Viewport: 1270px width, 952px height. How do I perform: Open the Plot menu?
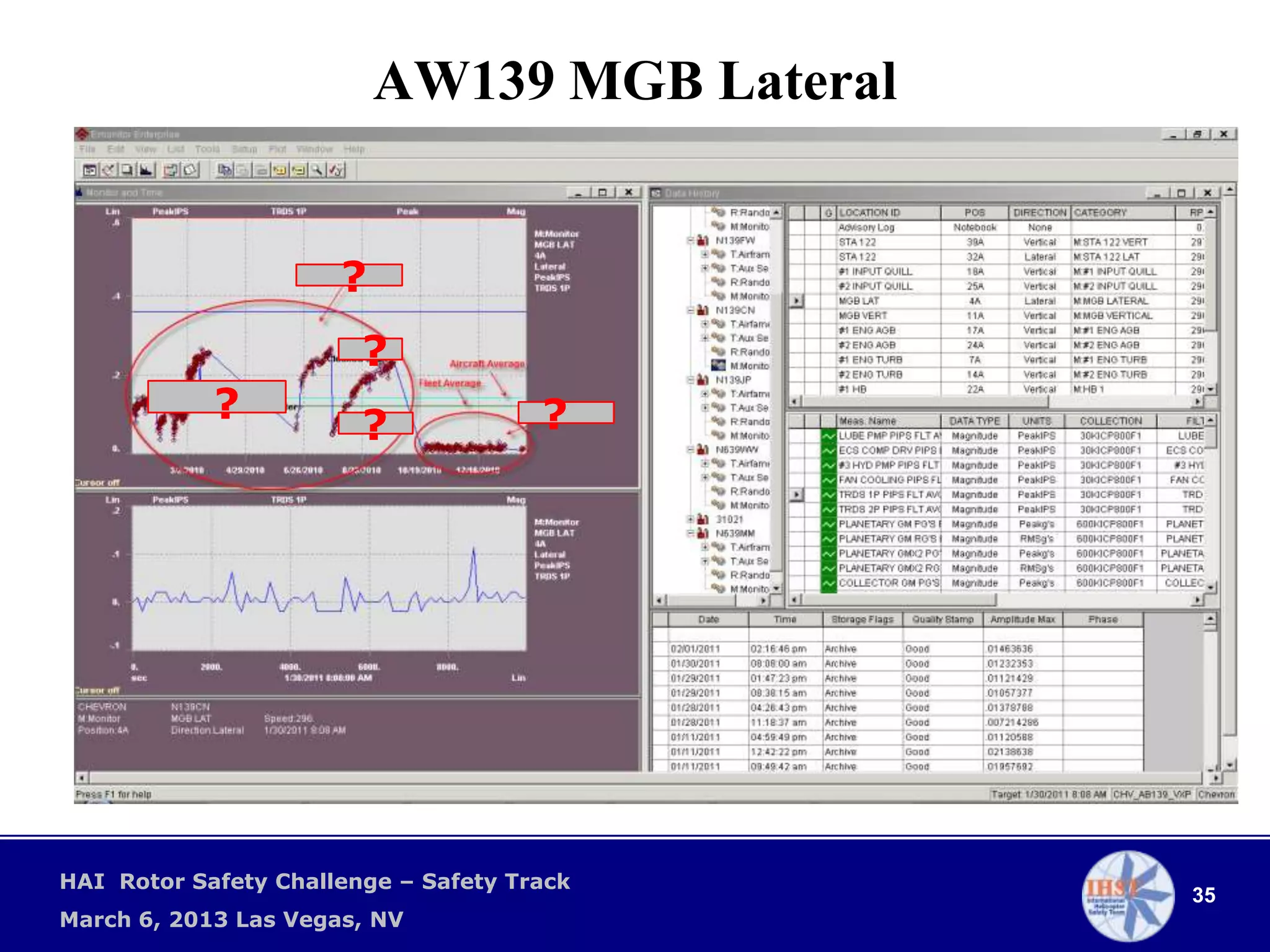[x=277, y=149]
